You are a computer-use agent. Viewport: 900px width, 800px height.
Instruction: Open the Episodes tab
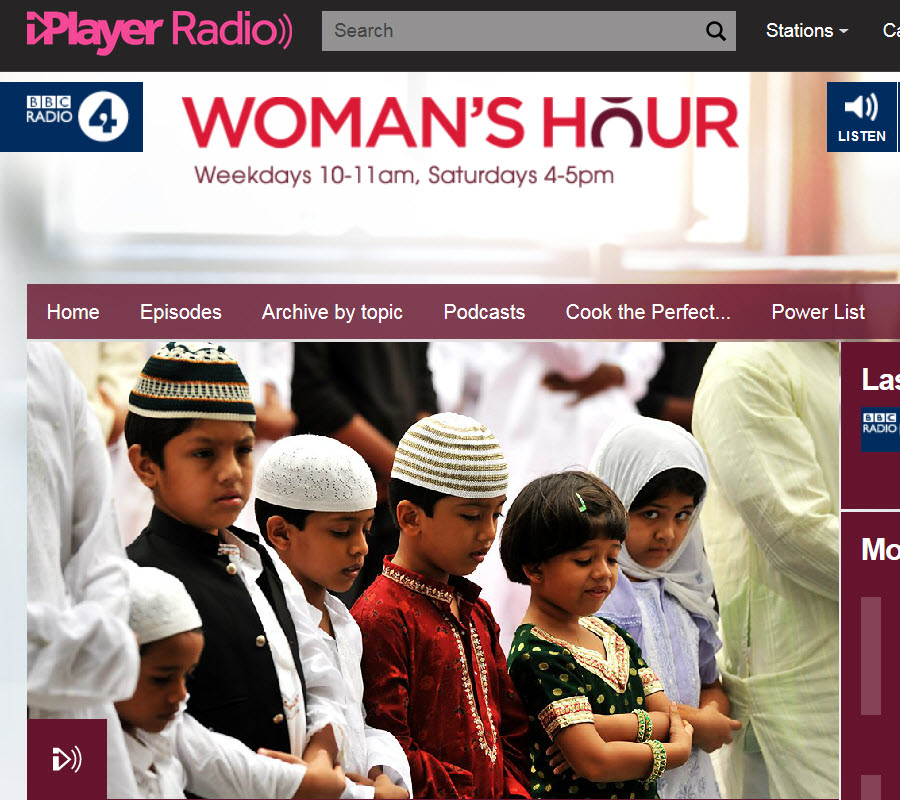click(x=181, y=312)
